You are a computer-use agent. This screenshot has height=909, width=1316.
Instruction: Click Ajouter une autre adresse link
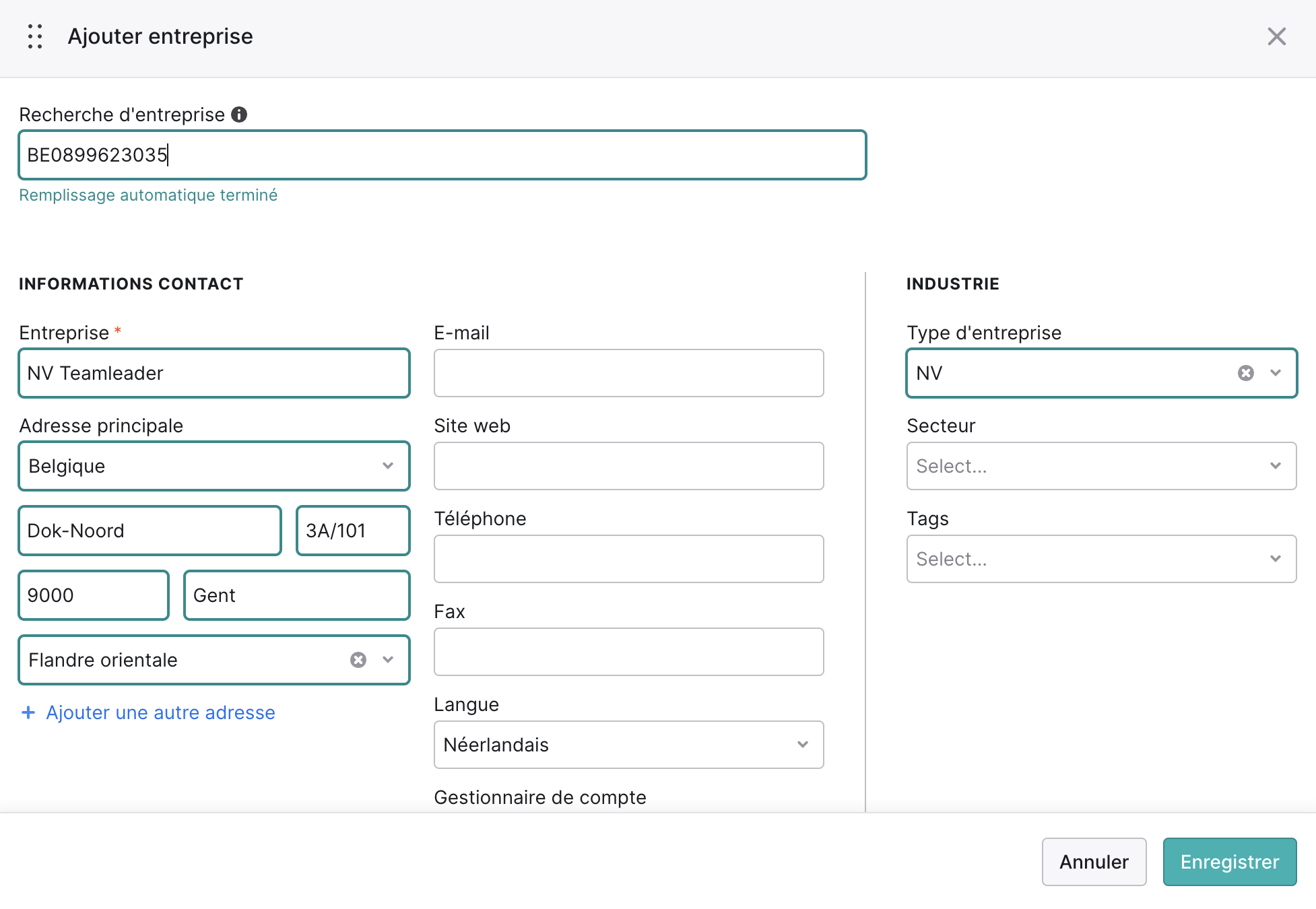pyautogui.click(x=160, y=712)
